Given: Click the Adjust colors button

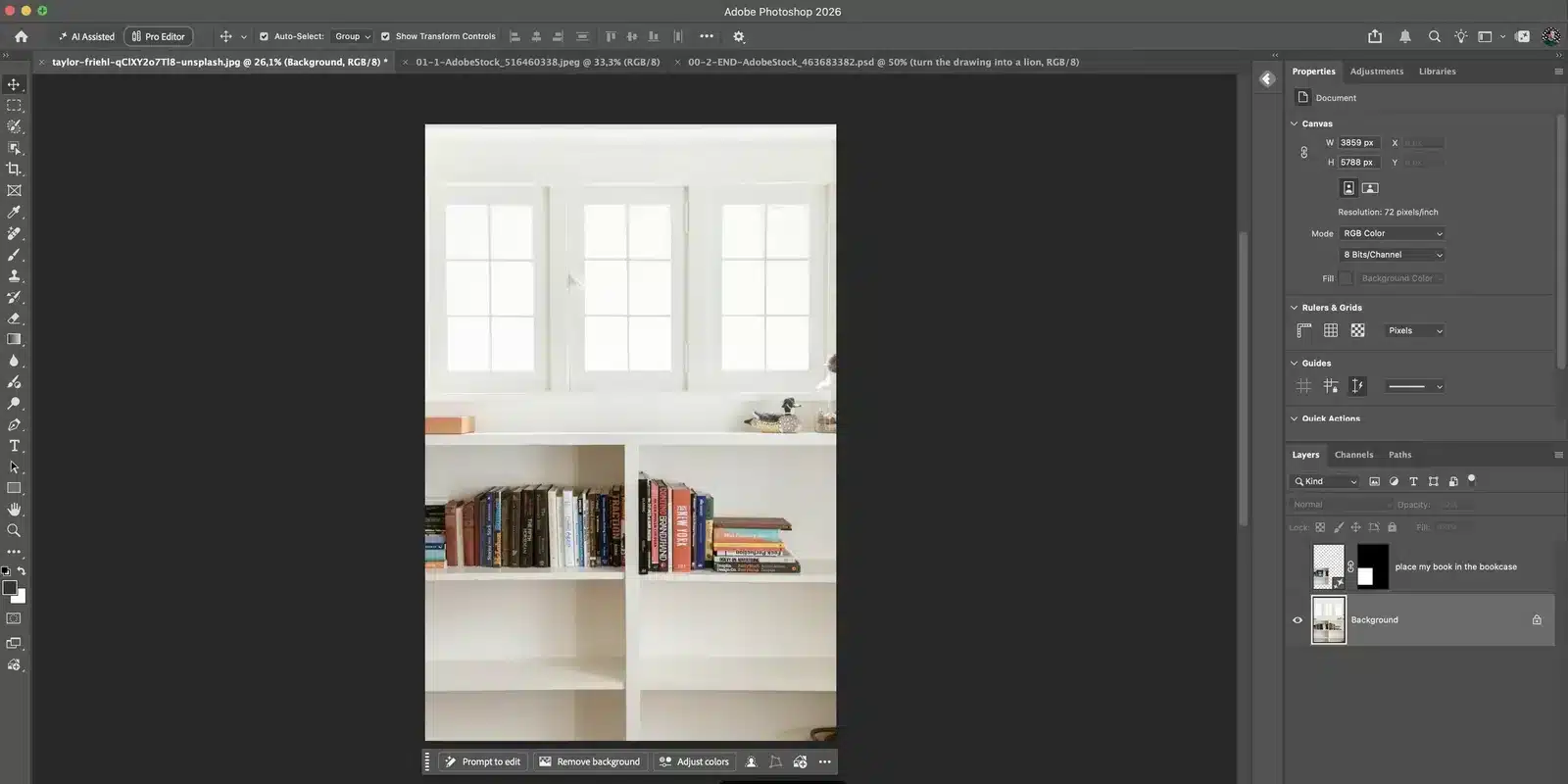Looking at the screenshot, I should [694, 761].
